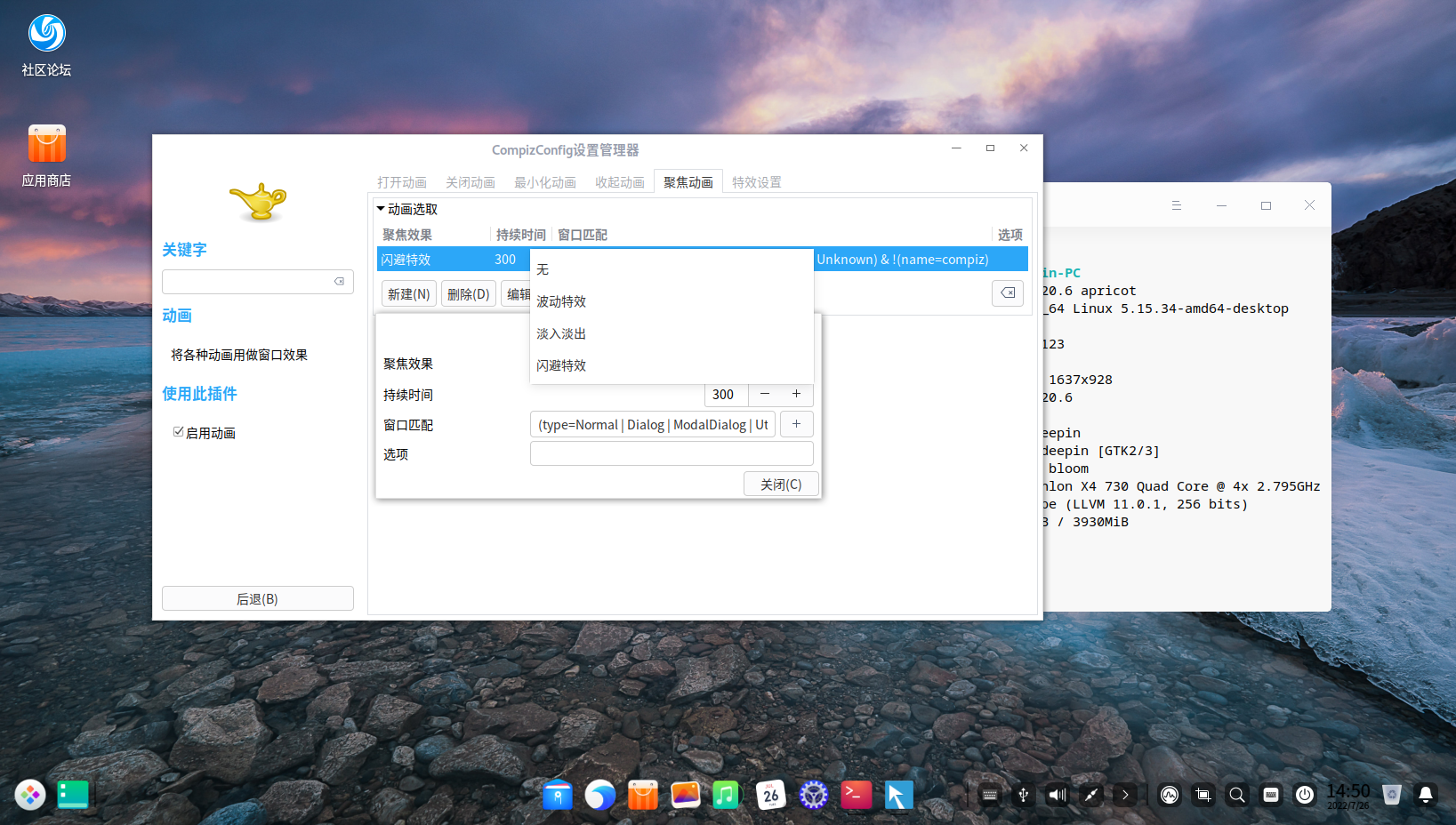Viewport: 1456px width, 825px height.
Task: Click the 删除(D) button
Action: (469, 294)
